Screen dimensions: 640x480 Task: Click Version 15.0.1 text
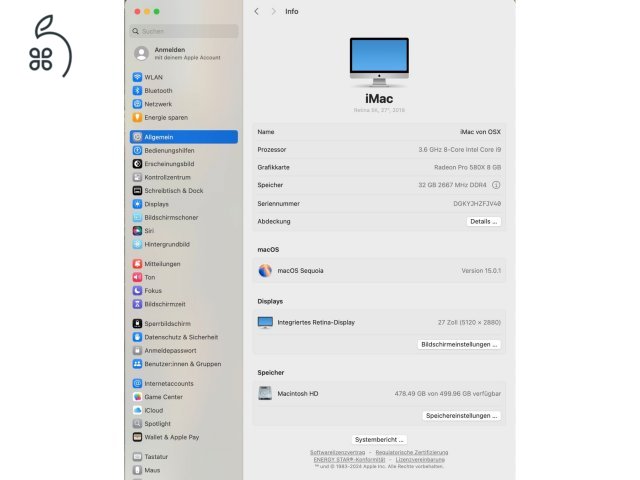click(x=481, y=271)
